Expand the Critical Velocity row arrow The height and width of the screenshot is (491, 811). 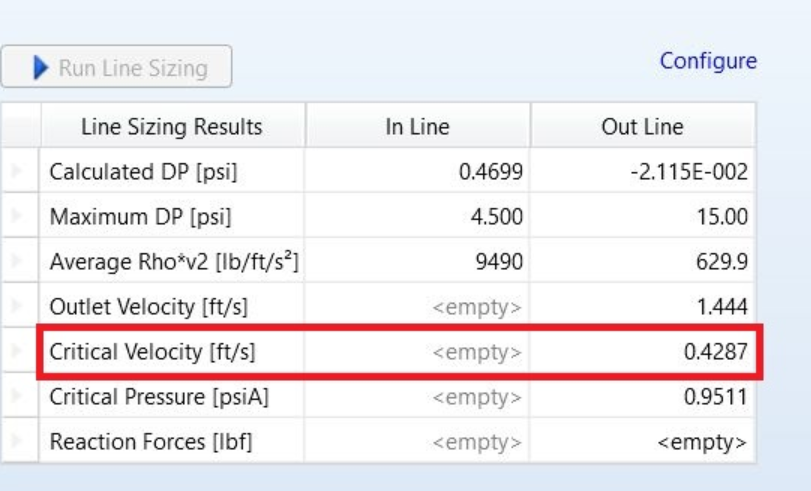19,352
